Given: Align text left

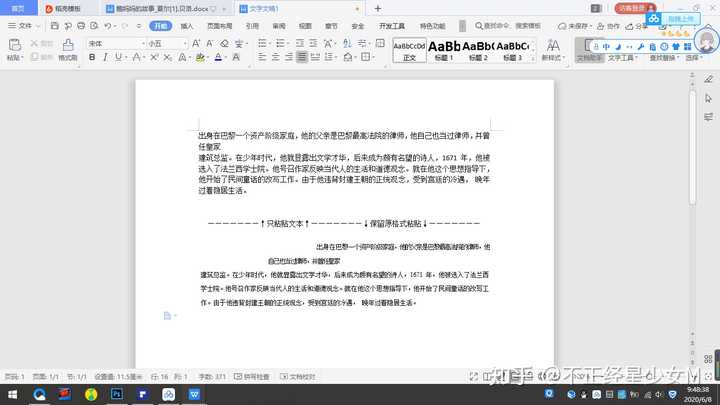Looking at the screenshot, I should (262, 57).
